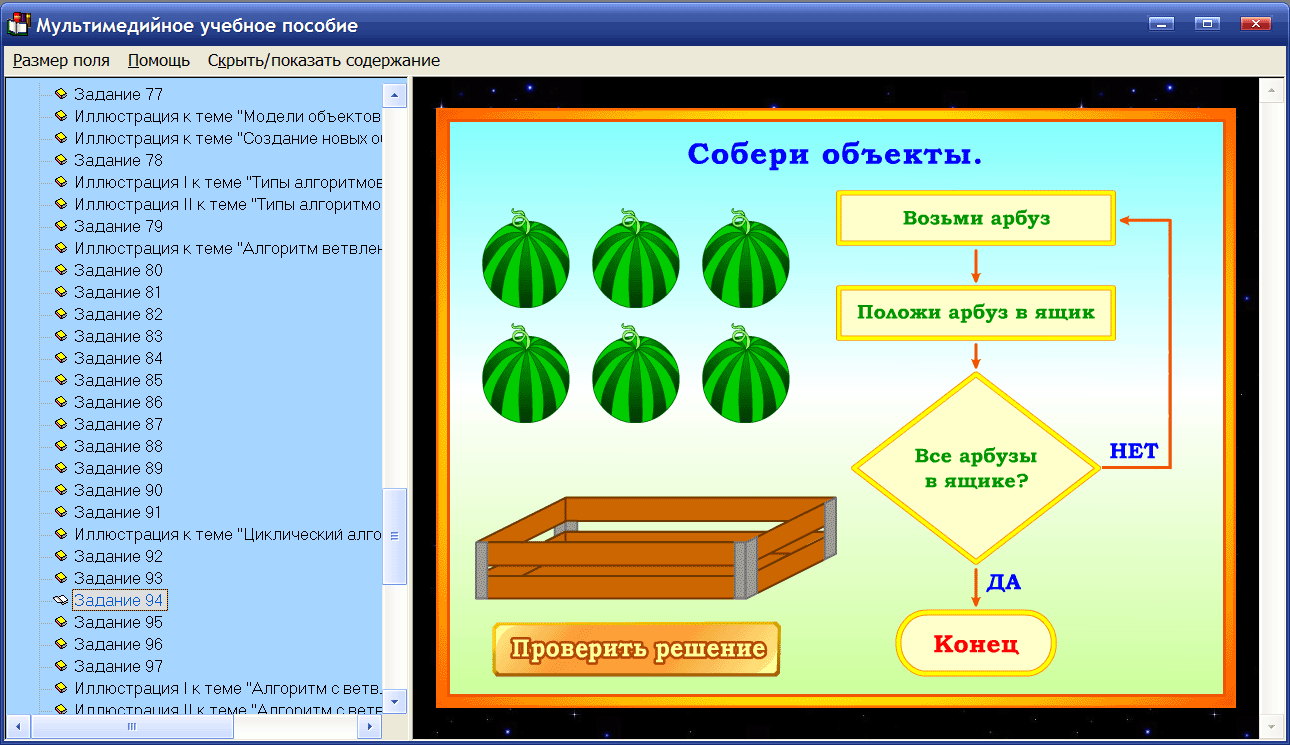Click the tree horizontal scroll-right arrow

coord(371,727)
